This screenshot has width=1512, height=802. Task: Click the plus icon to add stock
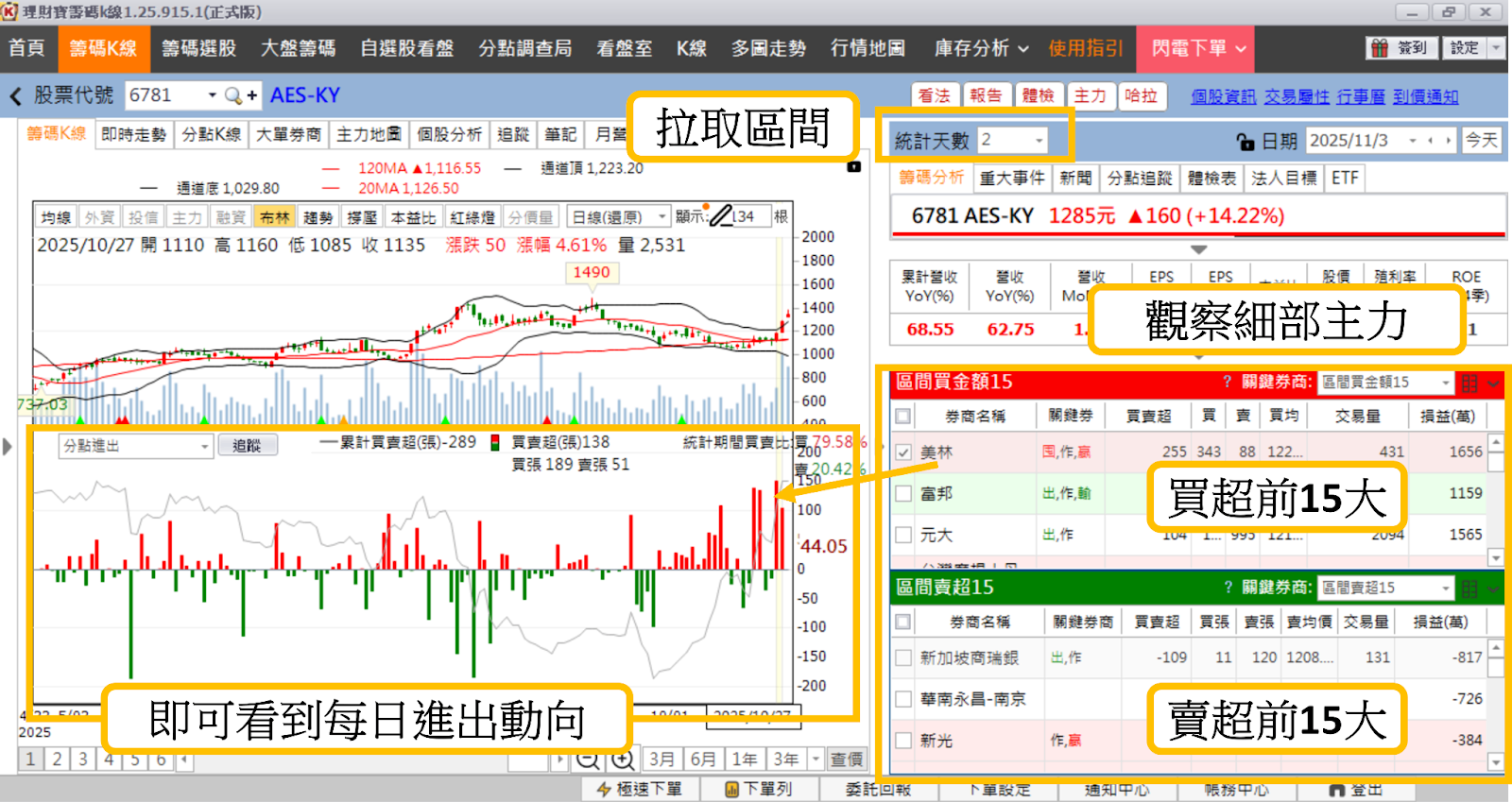click(x=252, y=95)
